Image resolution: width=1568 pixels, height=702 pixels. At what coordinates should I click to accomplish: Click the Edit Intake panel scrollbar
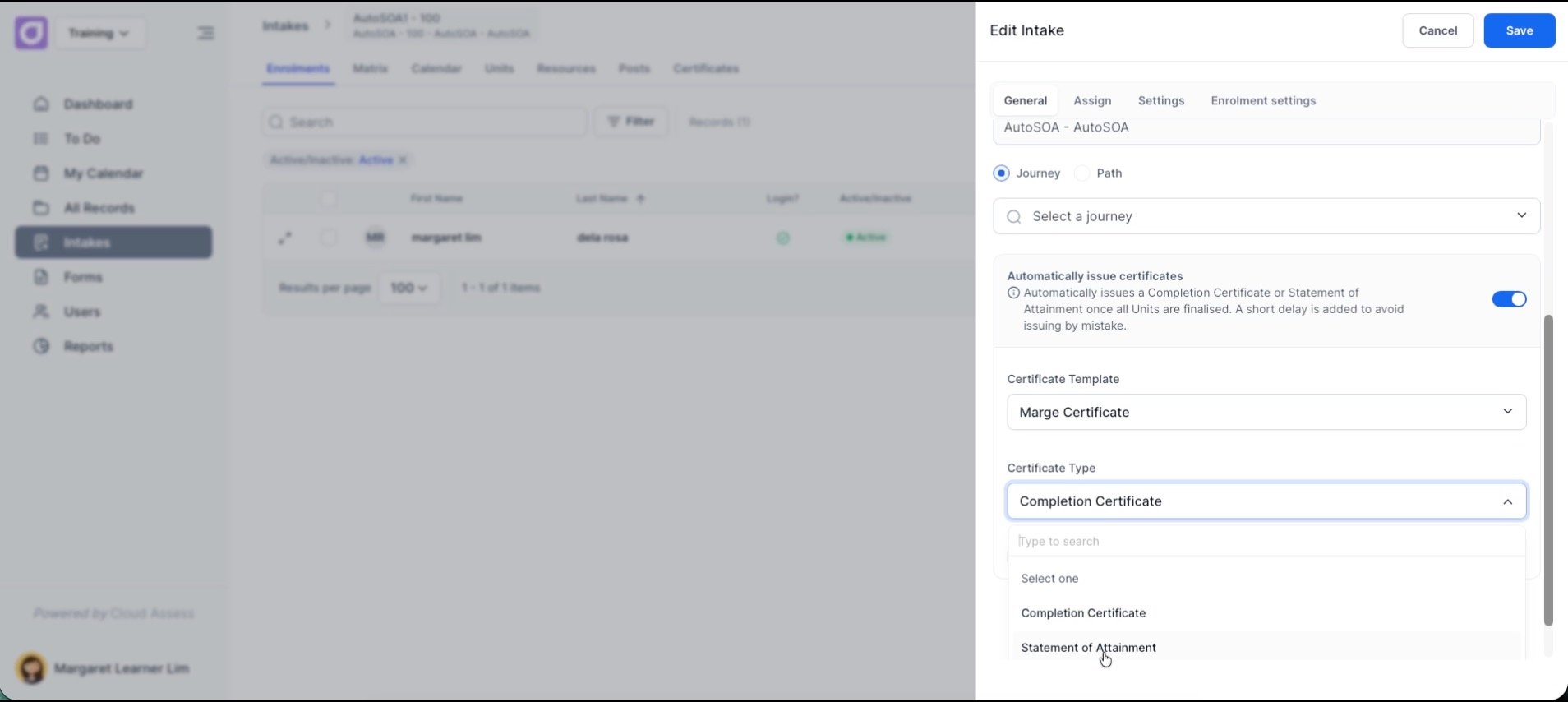pos(1548,470)
